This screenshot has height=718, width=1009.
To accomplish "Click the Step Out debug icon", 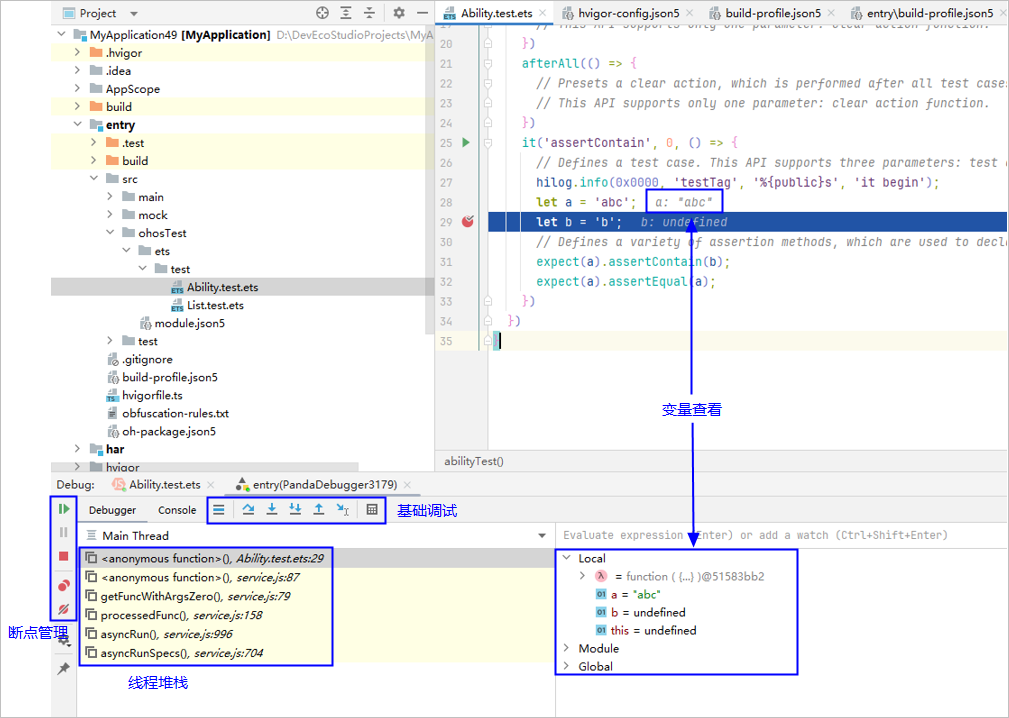I will click(318, 510).
